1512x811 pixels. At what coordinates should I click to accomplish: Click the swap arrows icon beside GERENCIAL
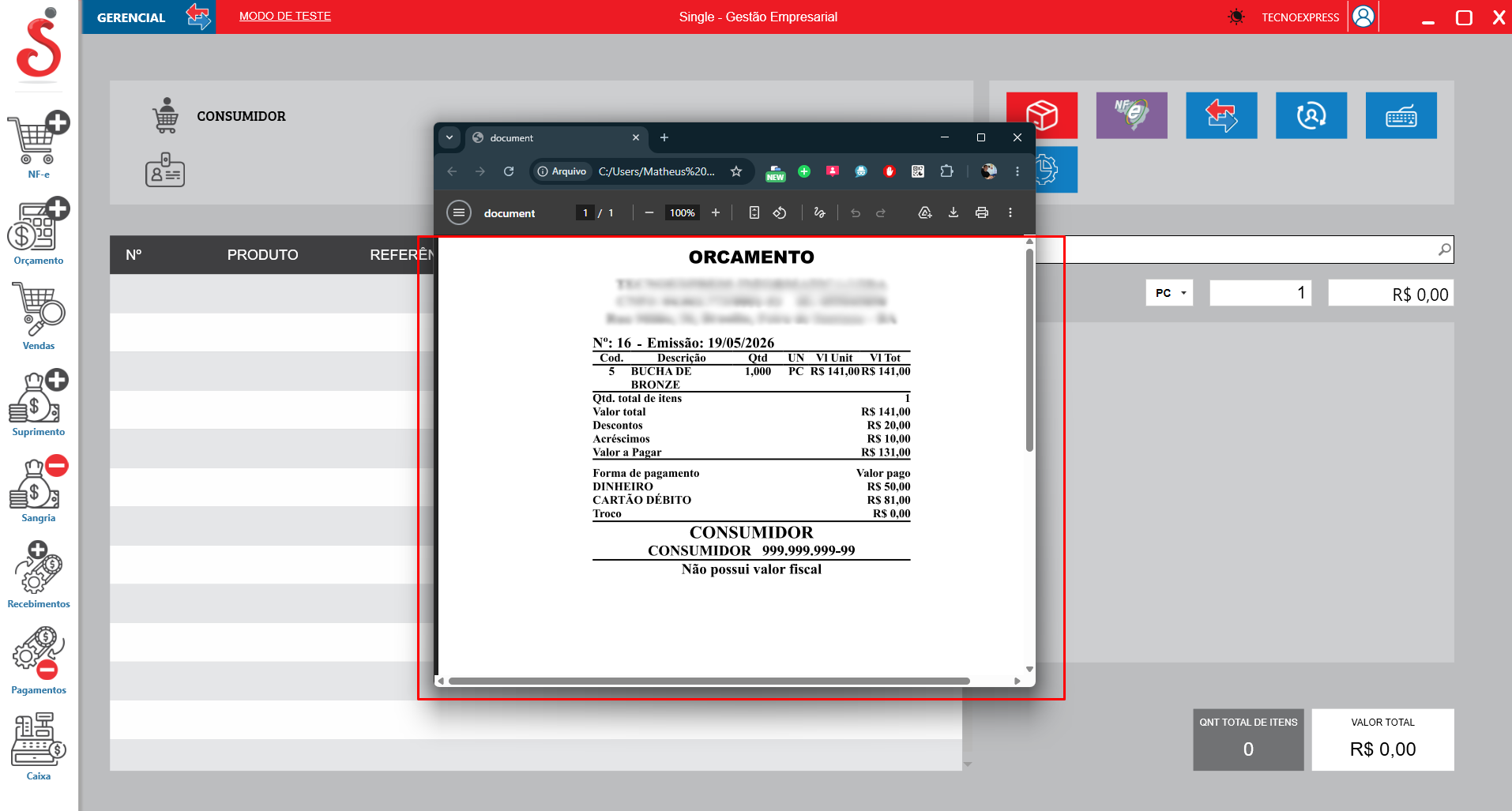click(198, 17)
